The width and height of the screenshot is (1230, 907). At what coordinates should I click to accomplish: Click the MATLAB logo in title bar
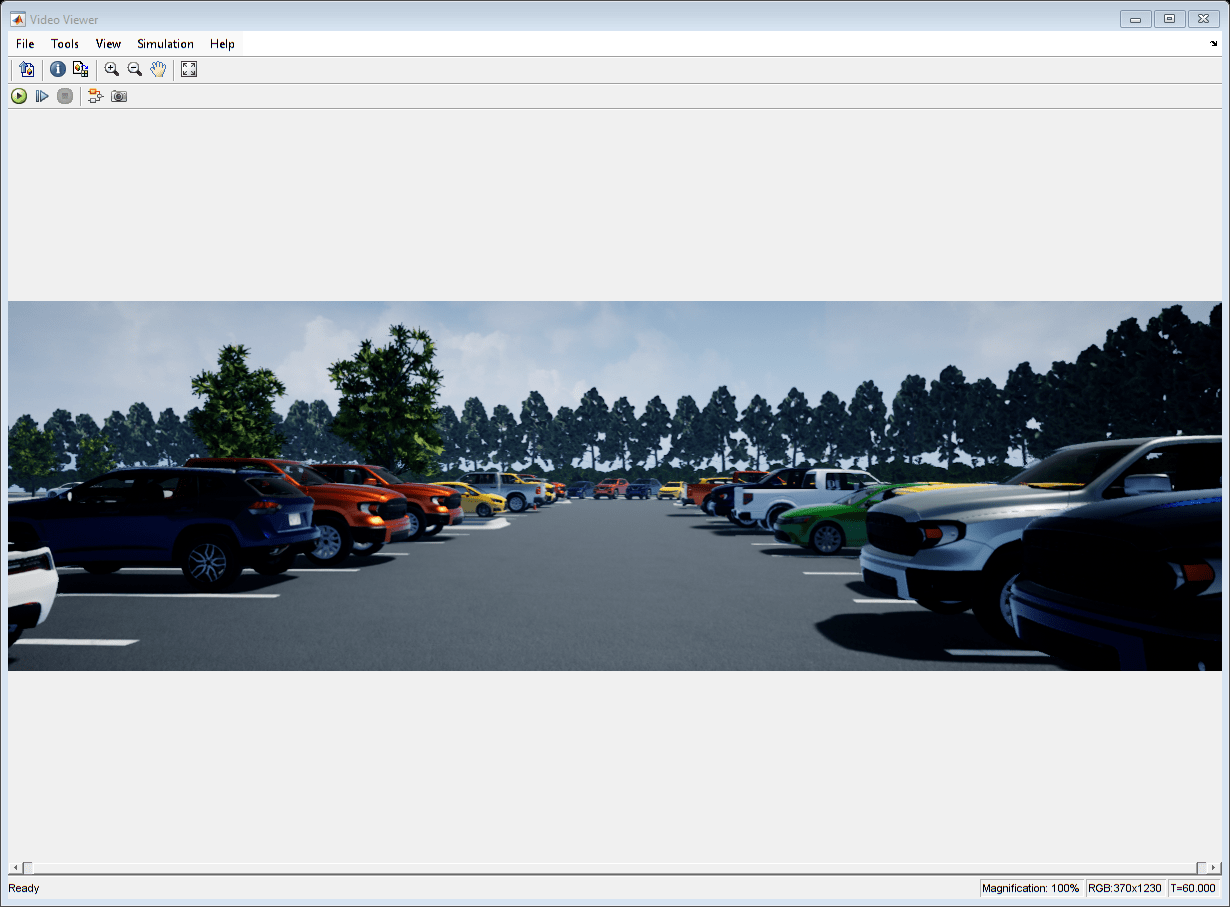point(17,19)
